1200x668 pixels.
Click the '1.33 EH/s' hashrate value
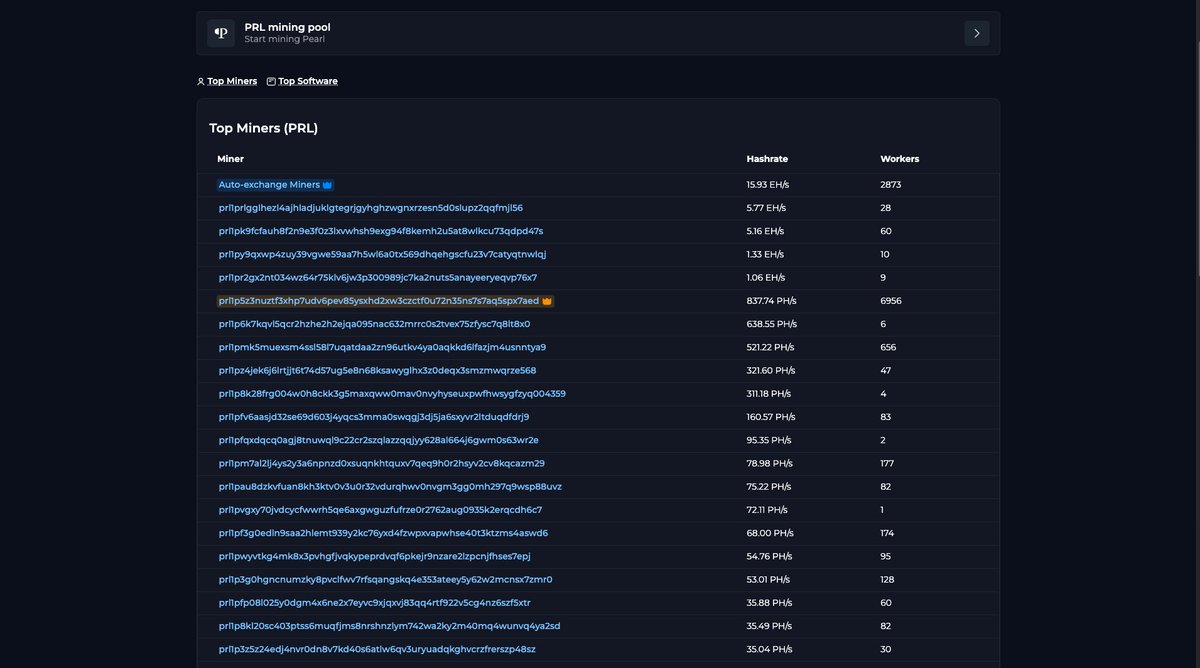(x=766, y=254)
